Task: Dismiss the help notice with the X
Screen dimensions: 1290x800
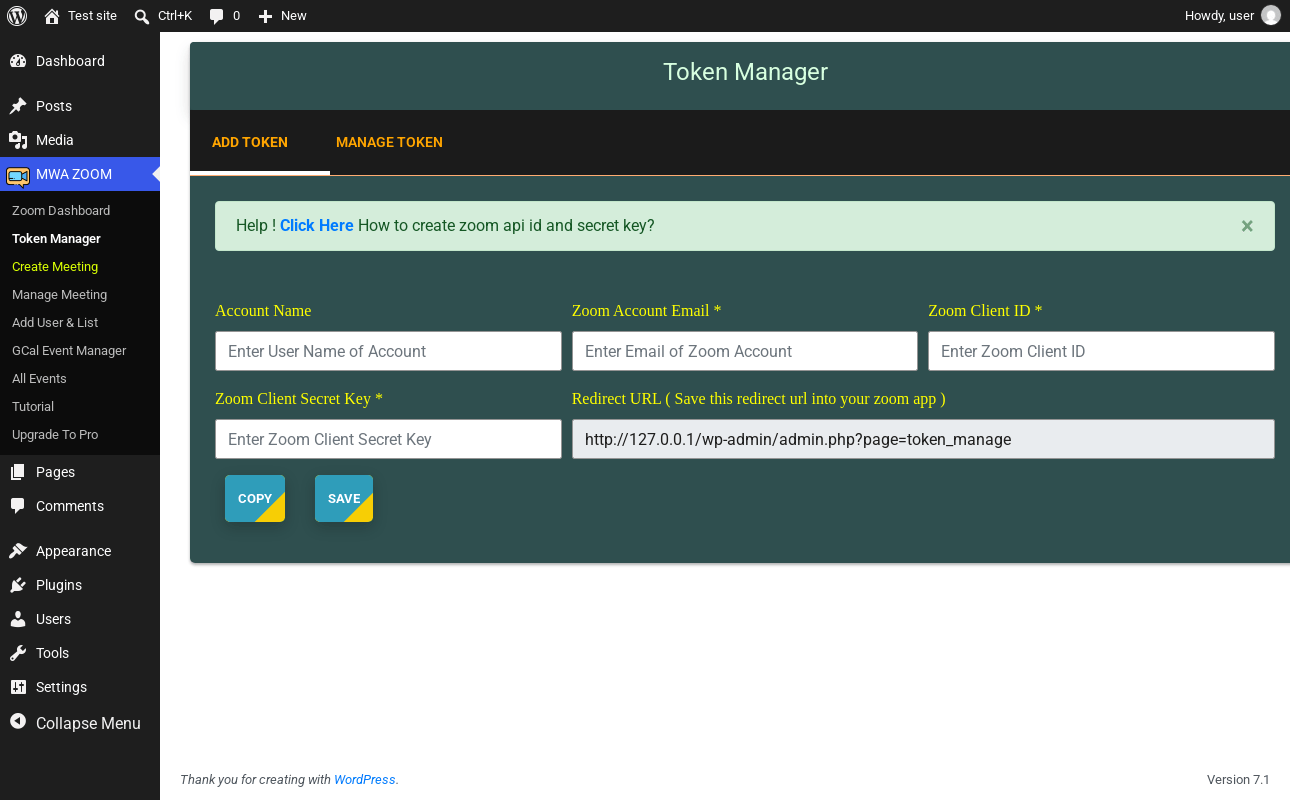Action: tap(1247, 226)
